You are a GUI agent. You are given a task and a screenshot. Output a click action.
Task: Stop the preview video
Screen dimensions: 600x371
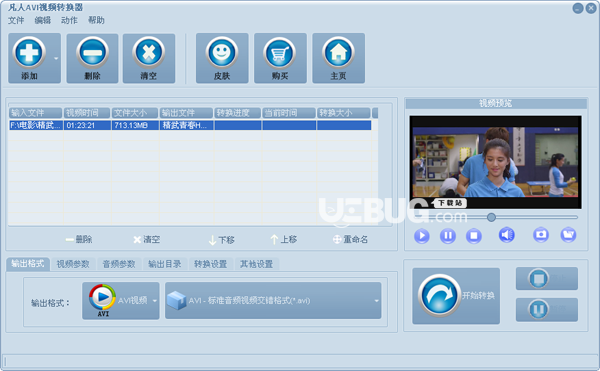tap(474, 236)
